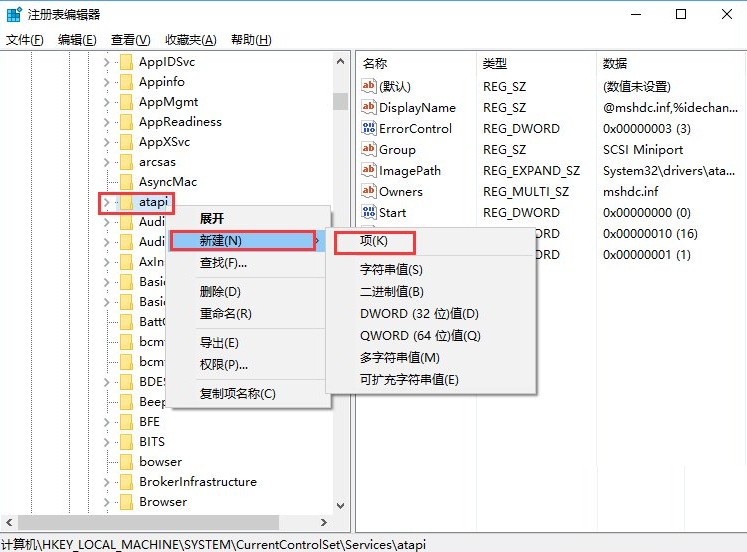Open the 收藏夹(A) menu
The width and height of the screenshot is (747, 552).
(x=190, y=40)
